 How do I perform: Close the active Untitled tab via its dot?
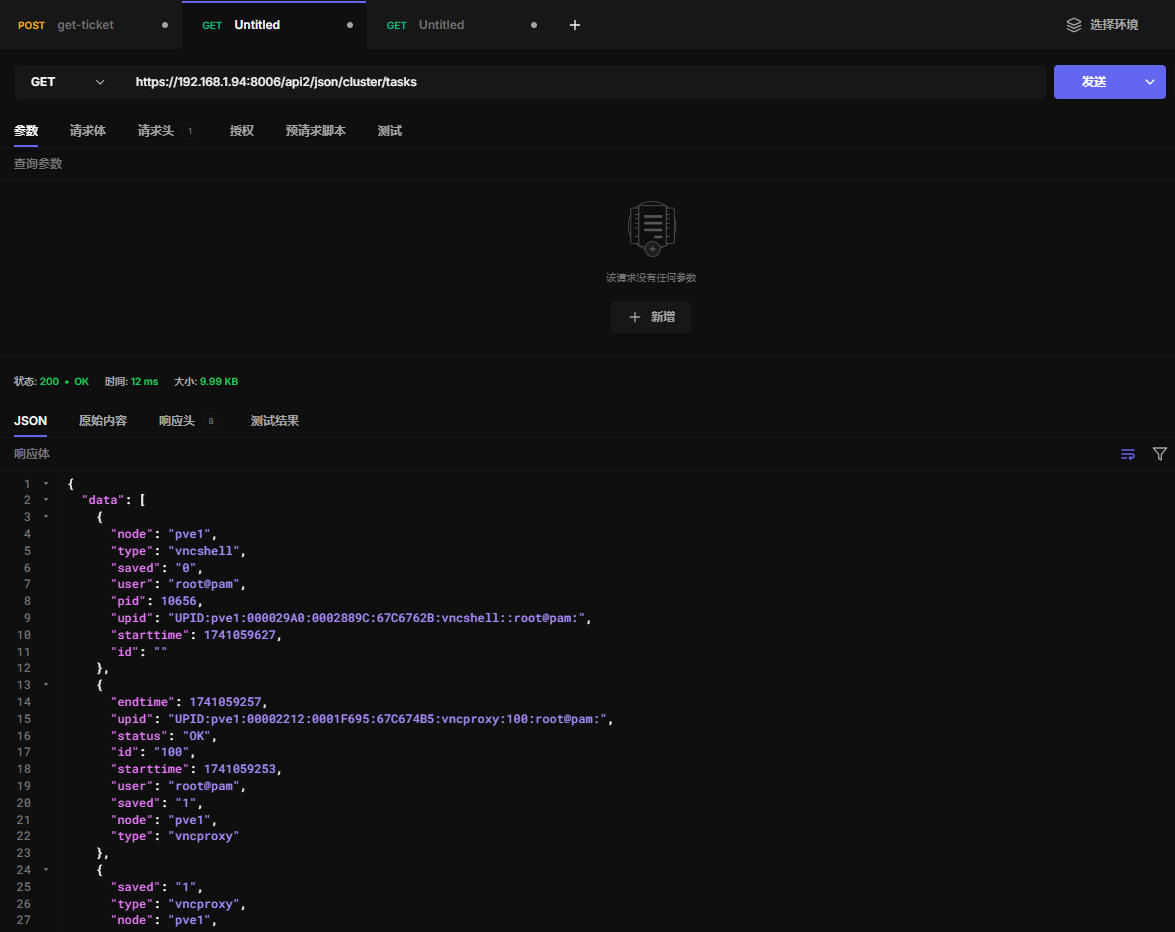(x=349, y=25)
